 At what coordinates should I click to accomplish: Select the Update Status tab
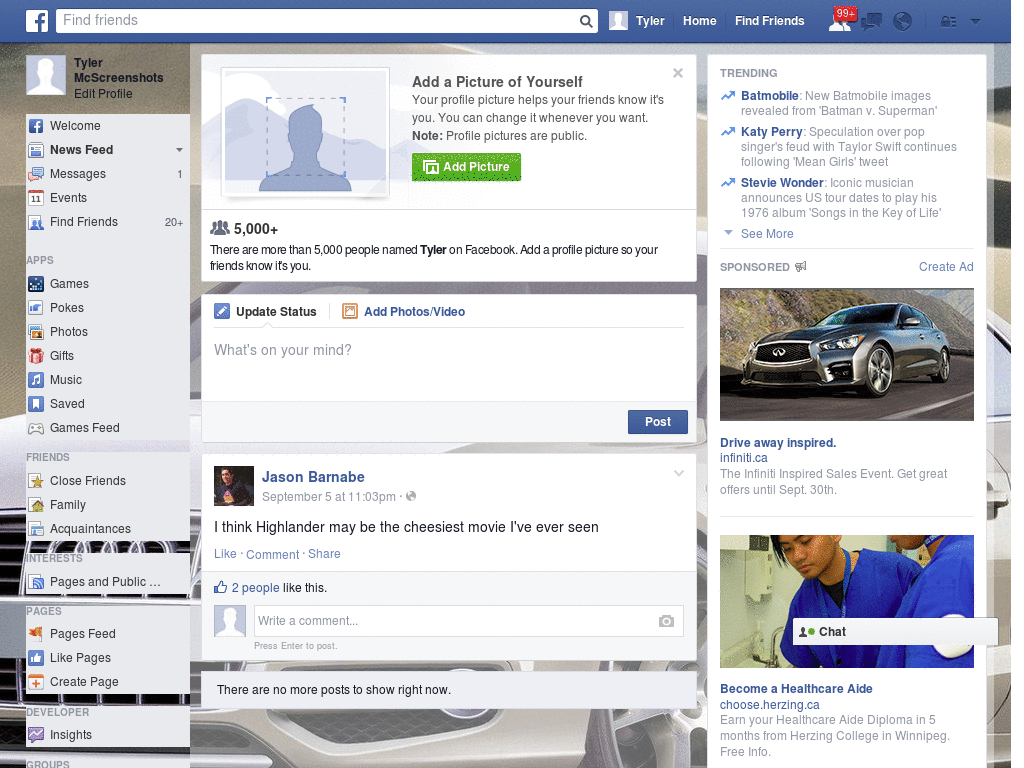point(265,312)
